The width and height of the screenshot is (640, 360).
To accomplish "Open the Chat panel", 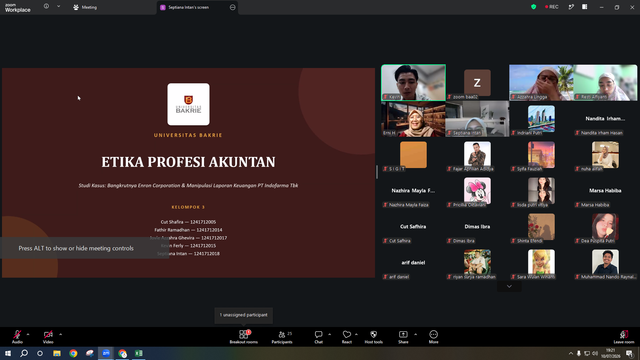I will coord(318,337).
